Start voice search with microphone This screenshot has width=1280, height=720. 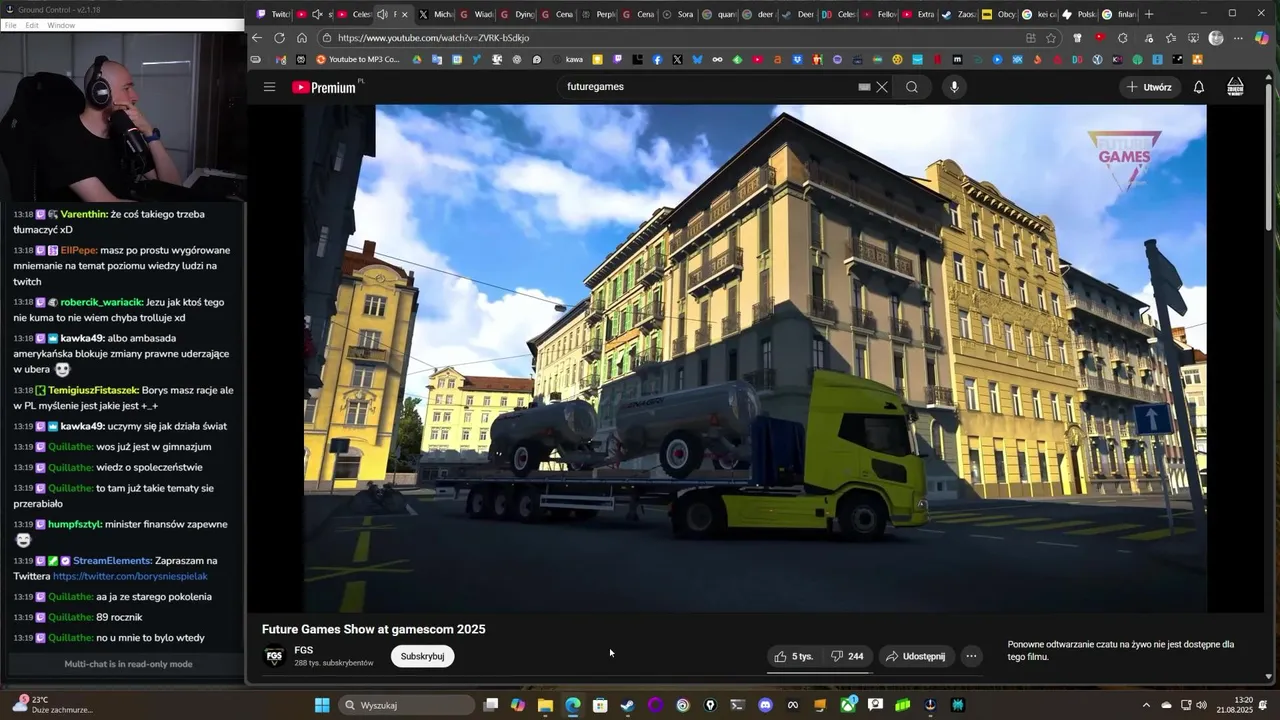(x=954, y=87)
